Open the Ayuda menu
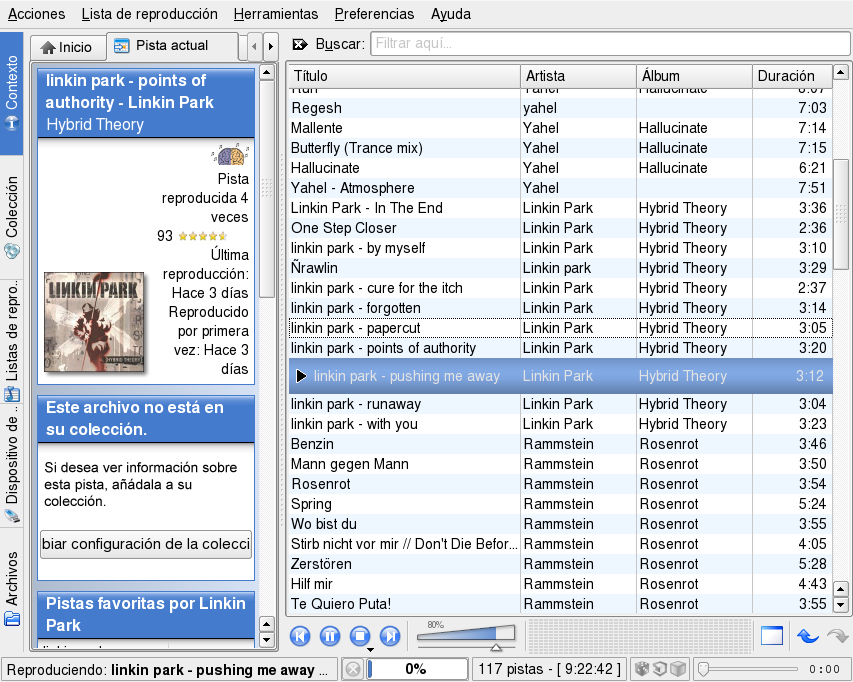The width and height of the screenshot is (853, 682). click(x=451, y=14)
